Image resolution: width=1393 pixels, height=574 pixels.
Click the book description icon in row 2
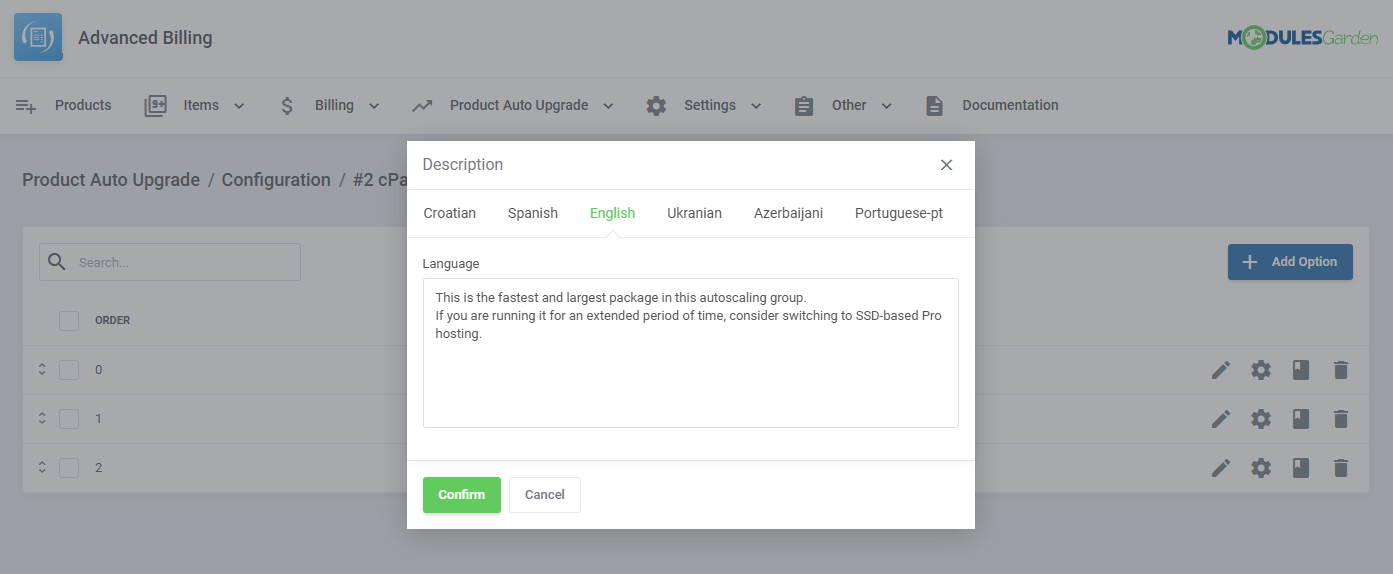(x=1300, y=468)
